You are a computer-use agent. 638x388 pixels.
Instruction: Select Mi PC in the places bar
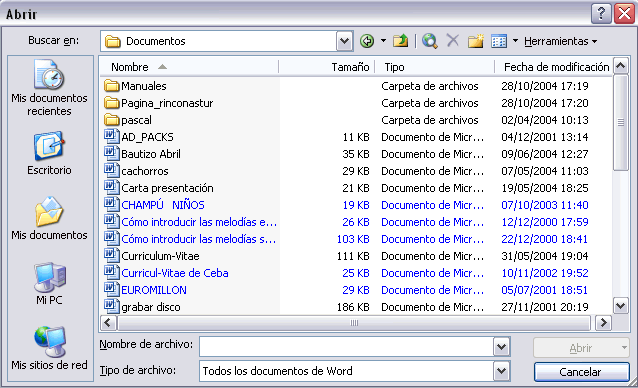click(x=49, y=283)
